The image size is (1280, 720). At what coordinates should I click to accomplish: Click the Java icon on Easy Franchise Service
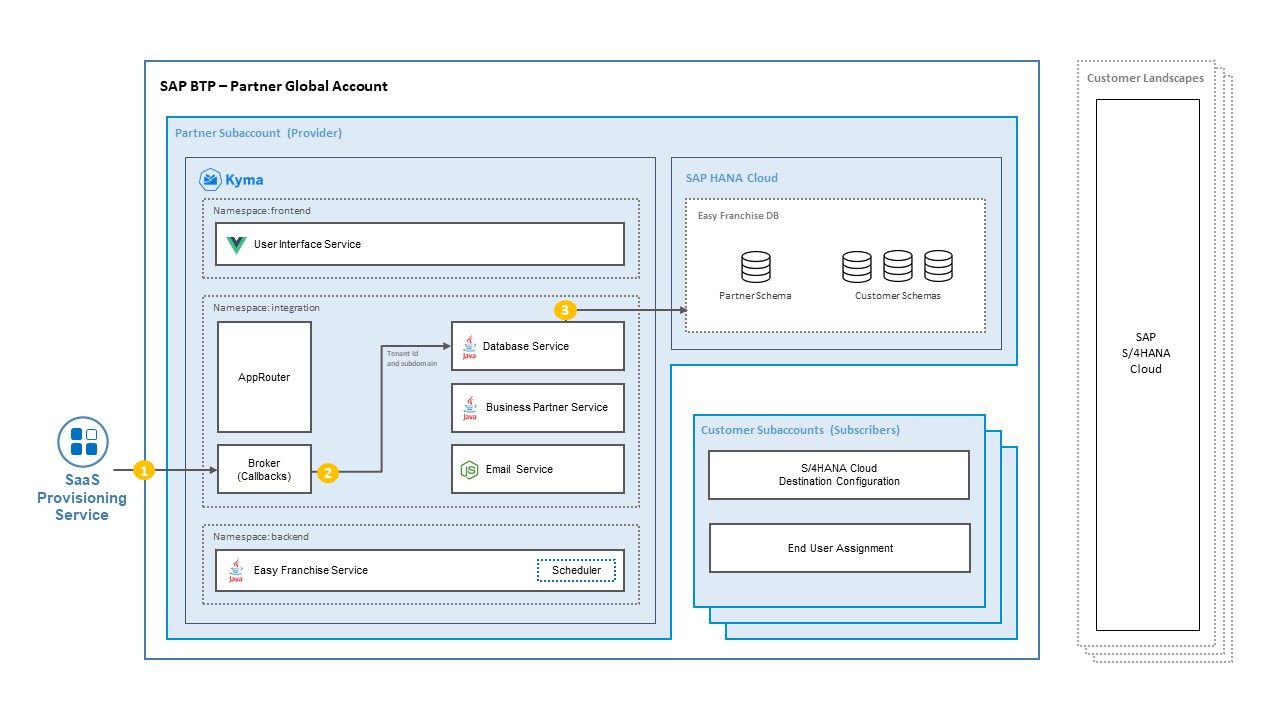236,570
